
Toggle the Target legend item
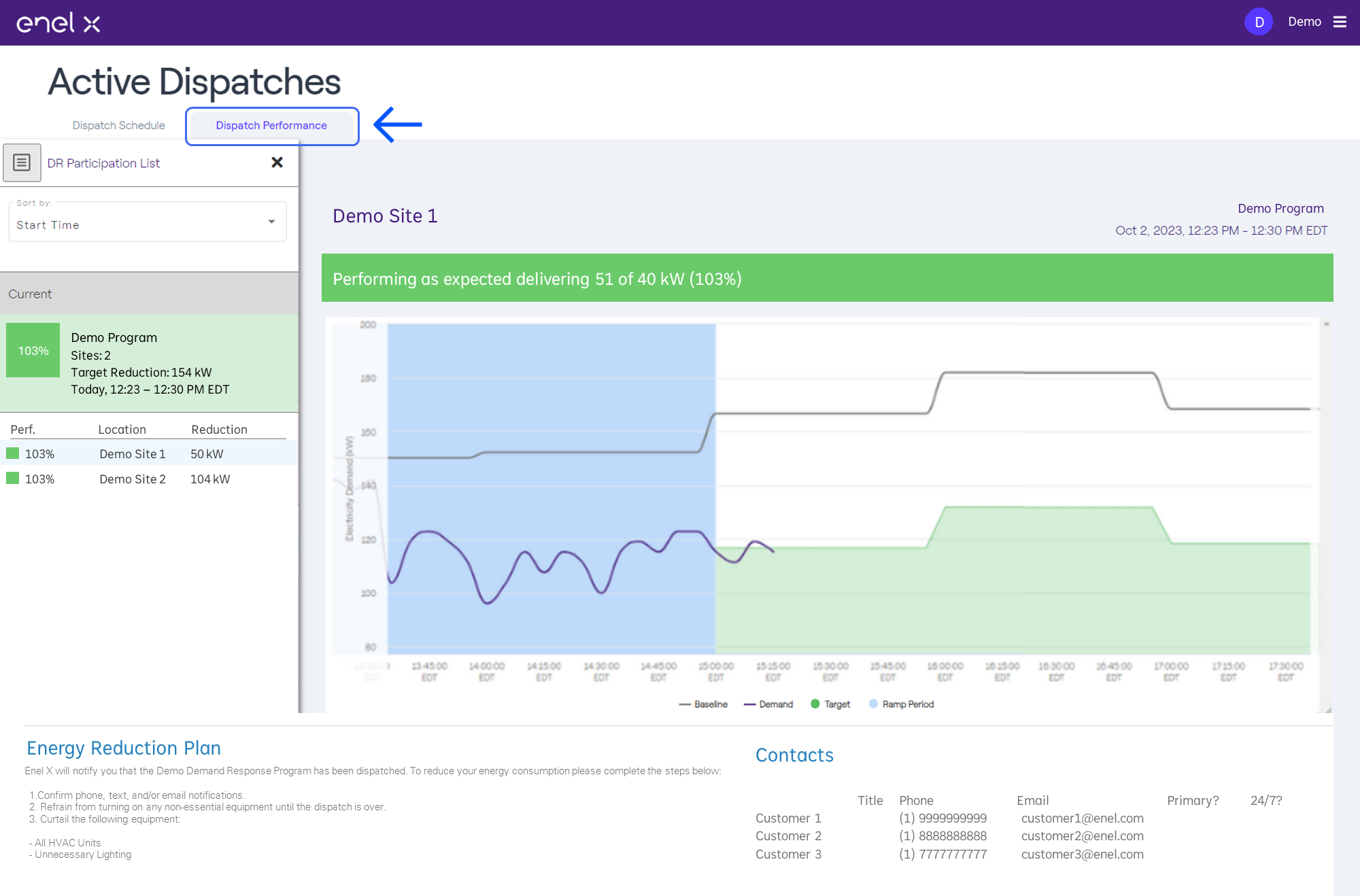pos(830,704)
